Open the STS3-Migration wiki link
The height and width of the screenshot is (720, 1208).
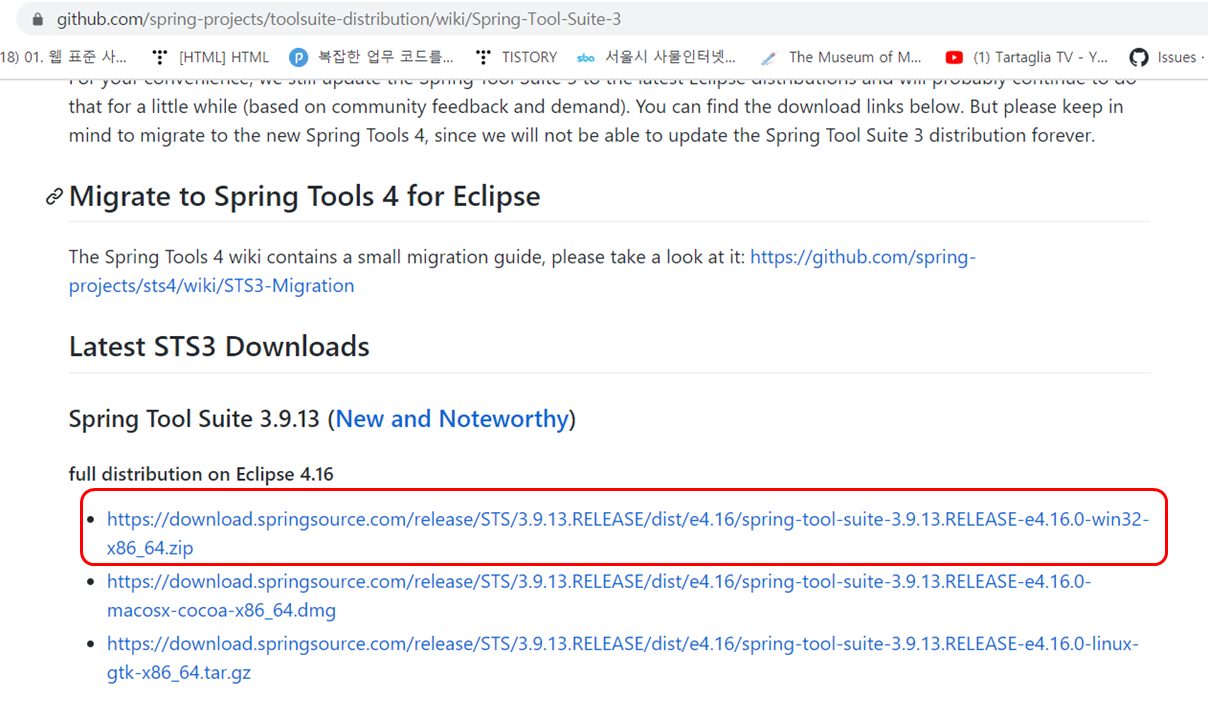(522, 271)
